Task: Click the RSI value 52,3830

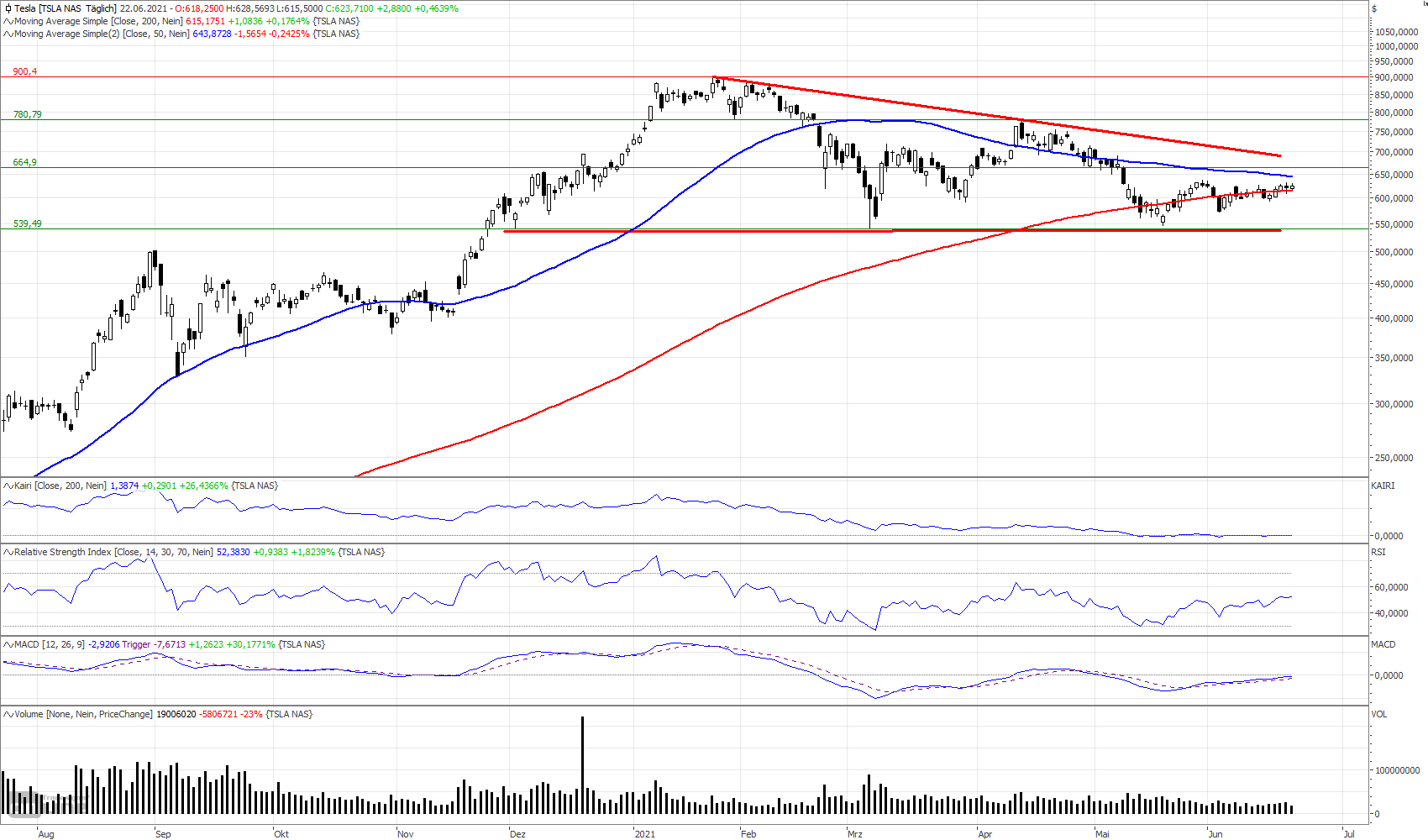Action: 234,552
